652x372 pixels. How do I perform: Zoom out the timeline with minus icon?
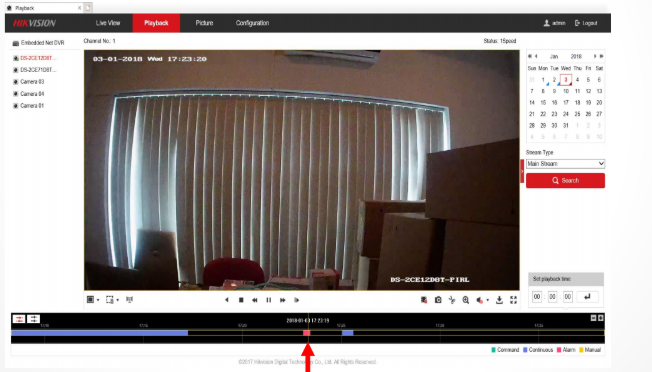coord(593,318)
